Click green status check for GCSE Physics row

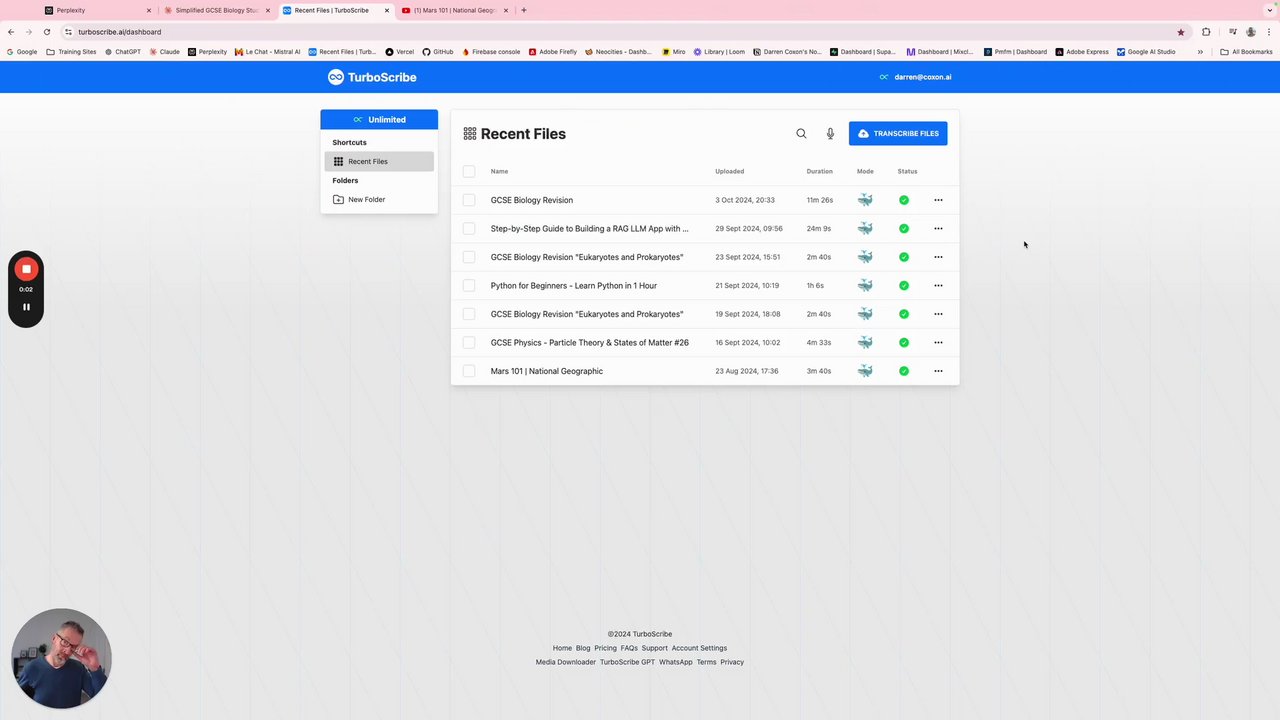(904, 342)
